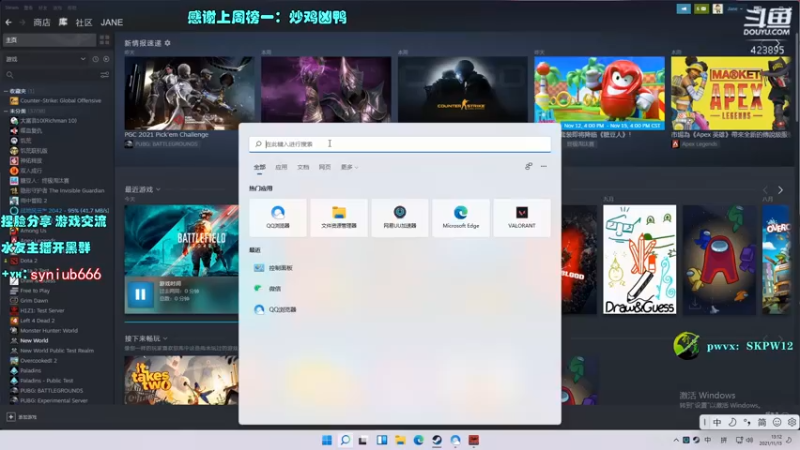Screen dimensions: 800x450
Task: Toggle IME Chinese/English mode button
Action: coord(717,422)
